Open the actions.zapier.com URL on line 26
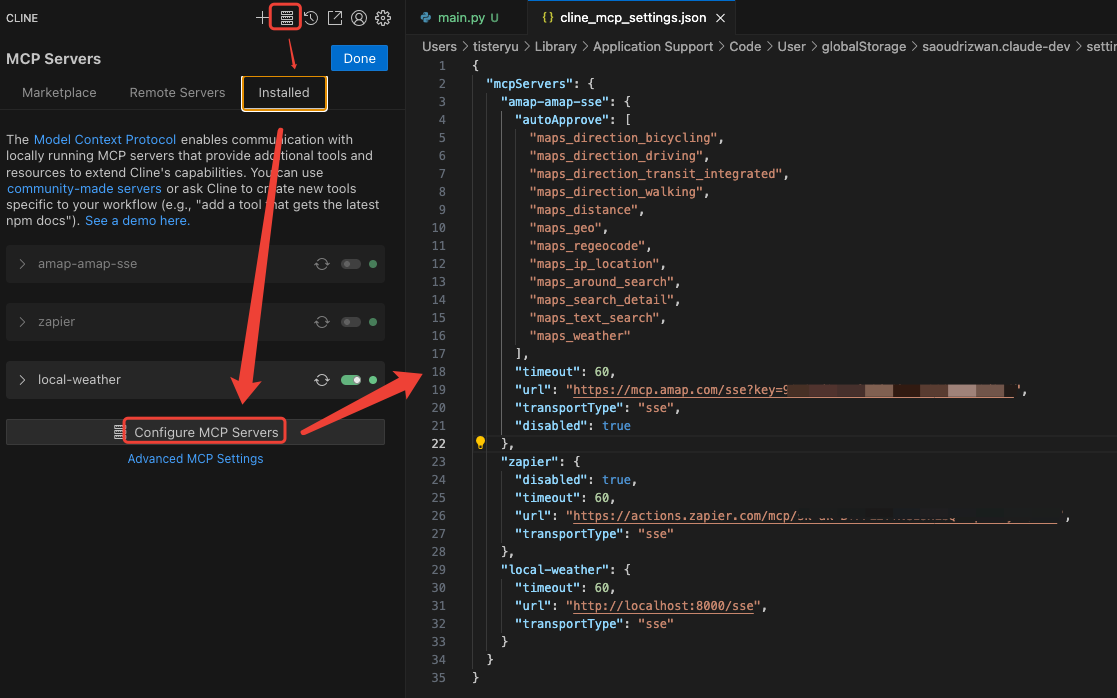Viewport: 1117px width, 698px height. [x=815, y=516]
